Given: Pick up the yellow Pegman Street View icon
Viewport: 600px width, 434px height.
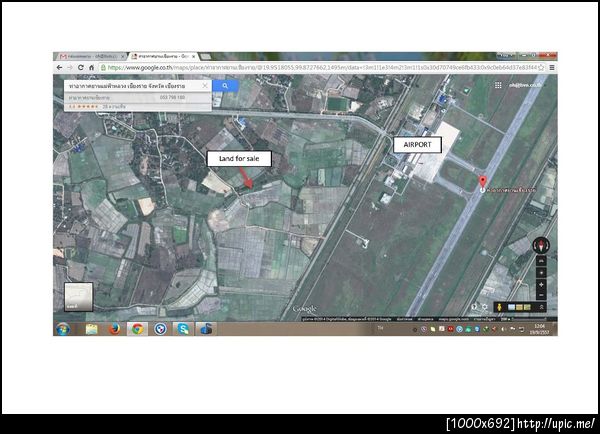Looking at the screenshot, I should tap(499, 307).
